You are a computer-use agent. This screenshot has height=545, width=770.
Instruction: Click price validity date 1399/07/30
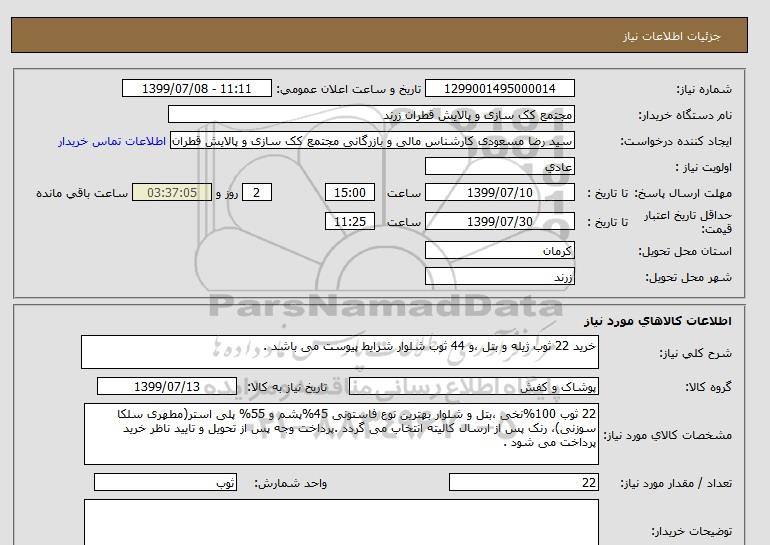[501, 220]
